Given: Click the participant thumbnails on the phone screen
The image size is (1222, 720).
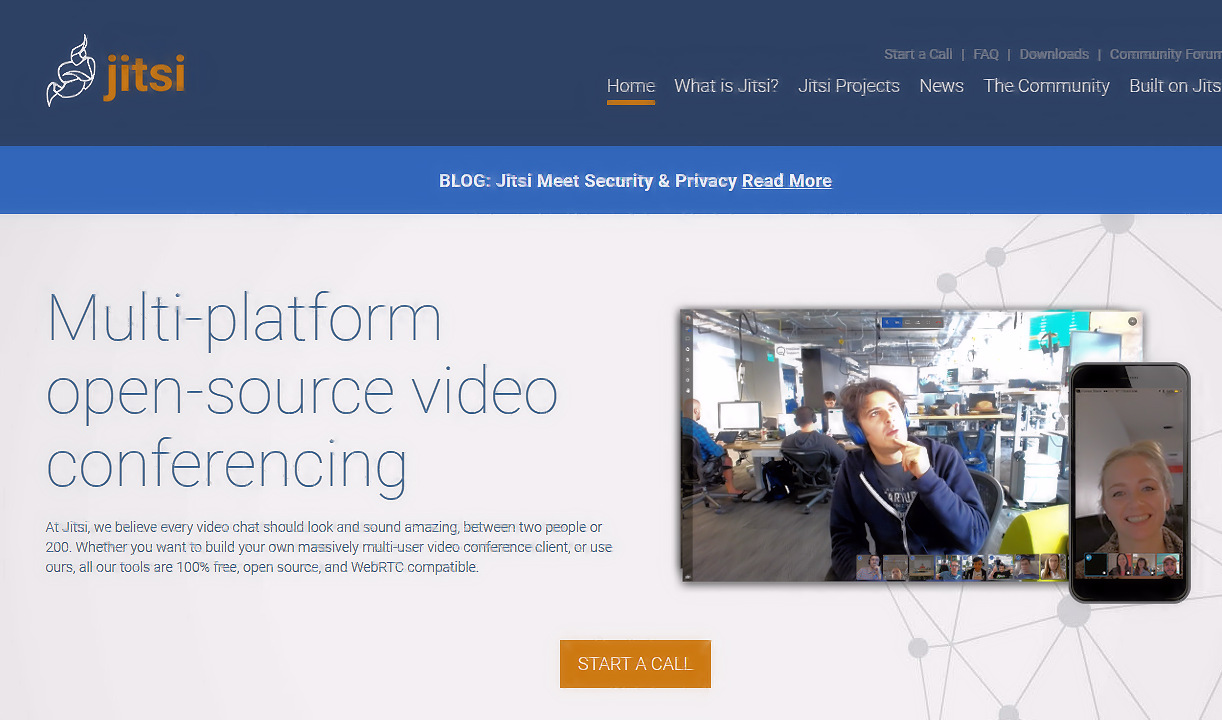Looking at the screenshot, I should (1132, 565).
